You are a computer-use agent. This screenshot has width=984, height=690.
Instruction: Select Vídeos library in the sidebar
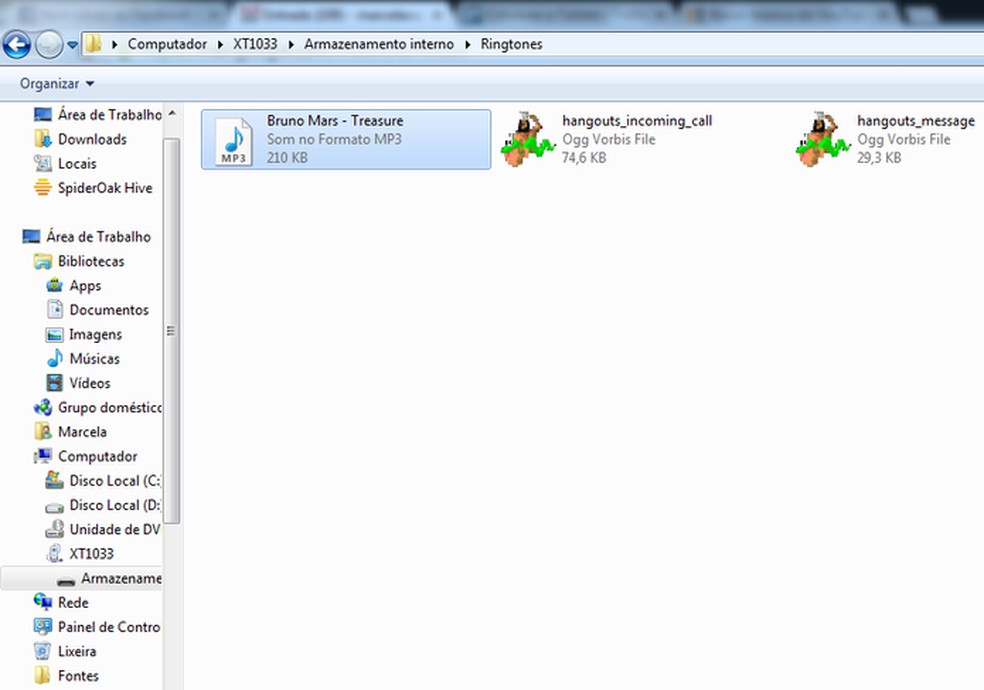click(x=90, y=383)
